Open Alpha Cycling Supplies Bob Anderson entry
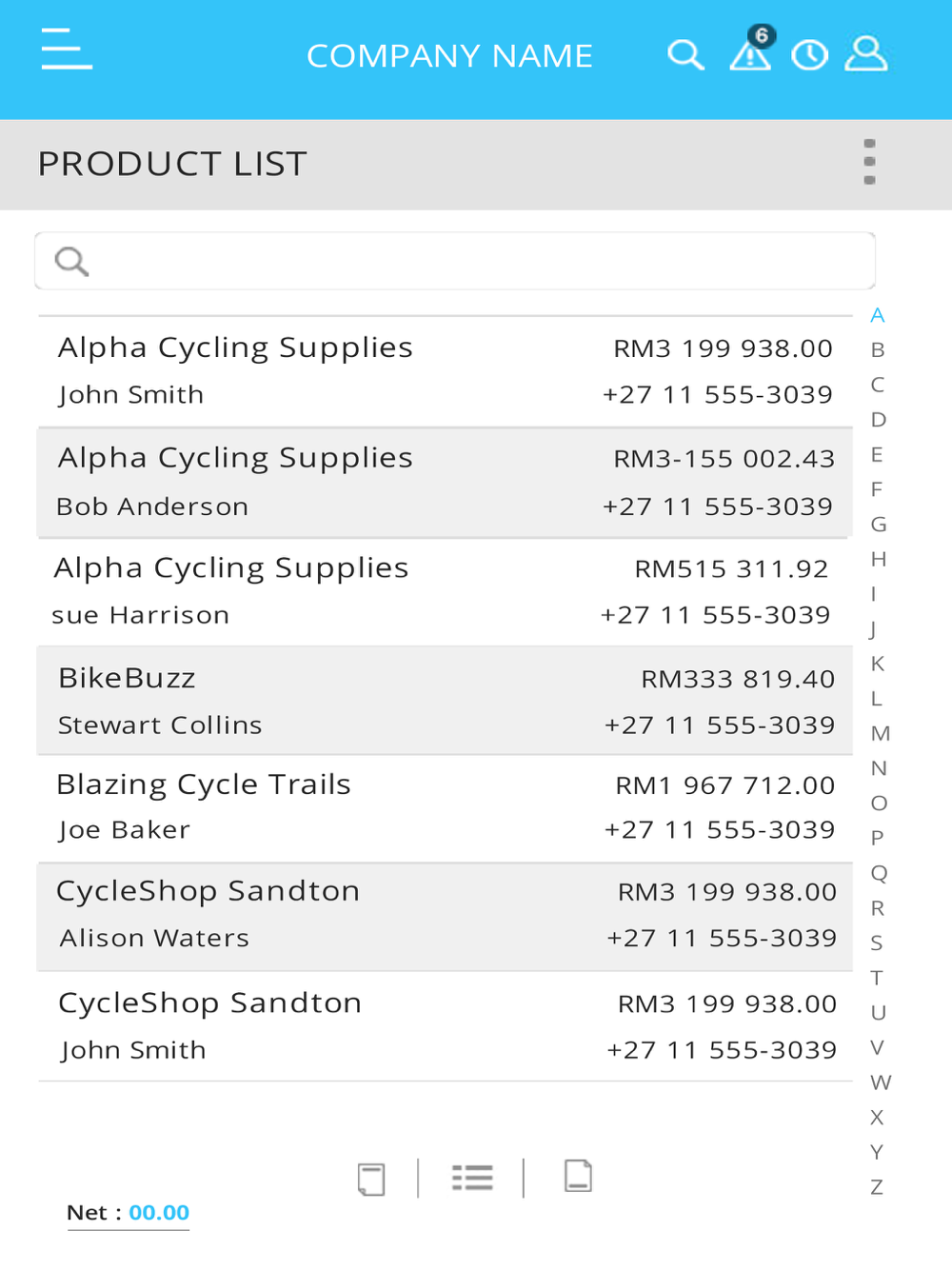 click(445, 483)
